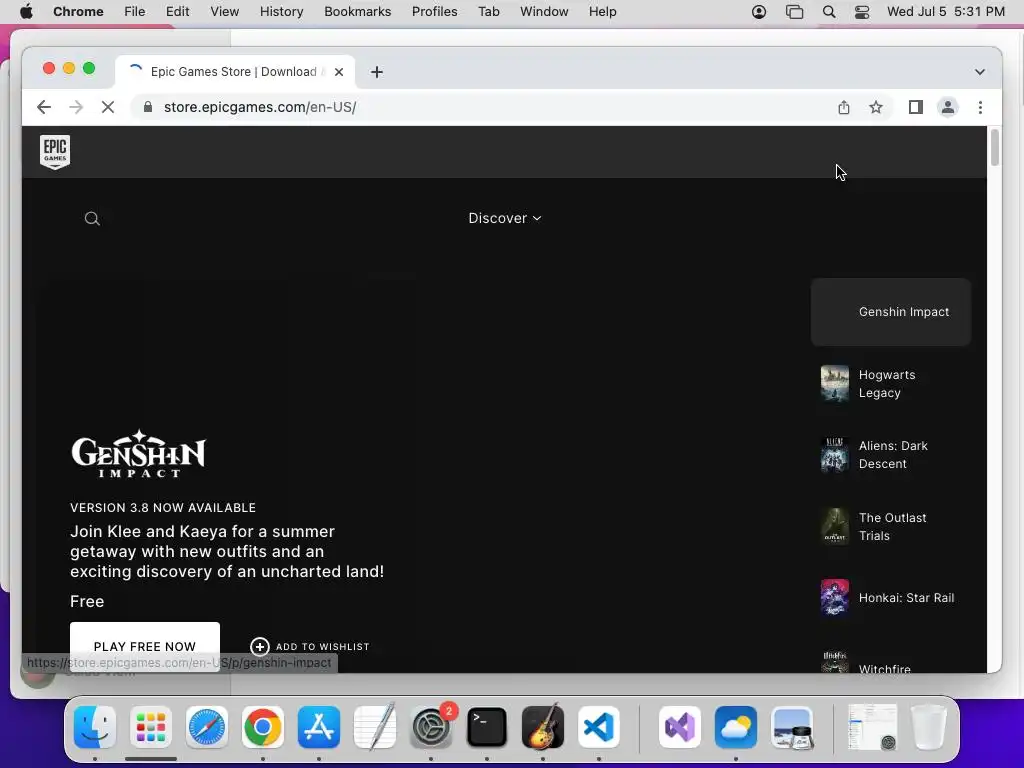The height and width of the screenshot is (768, 1024).
Task: Click the page vertical scrollbar thumb
Action: (x=995, y=148)
